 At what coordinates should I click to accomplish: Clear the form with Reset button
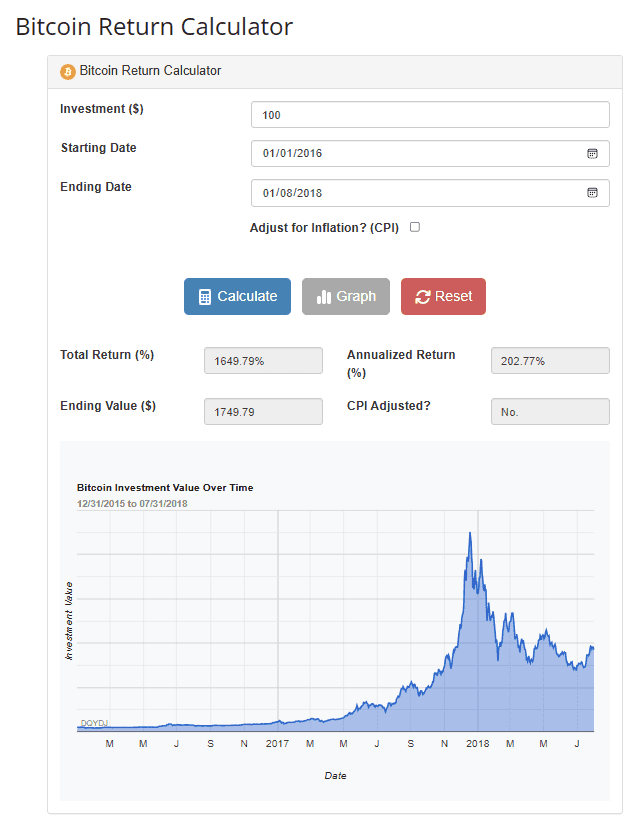[x=443, y=296]
